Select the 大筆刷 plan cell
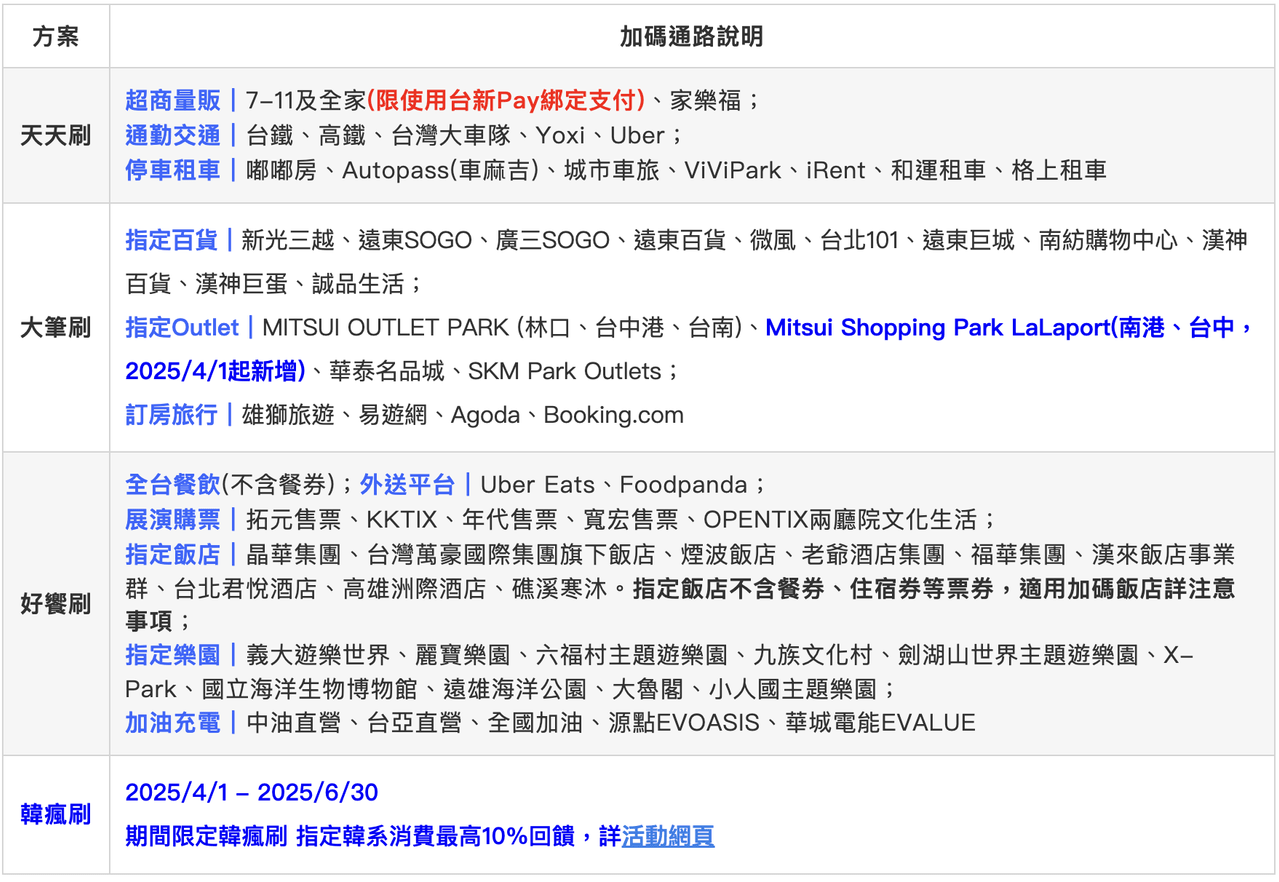Image resolution: width=1279 pixels, height=882 pixels. [x=56, y=328]
